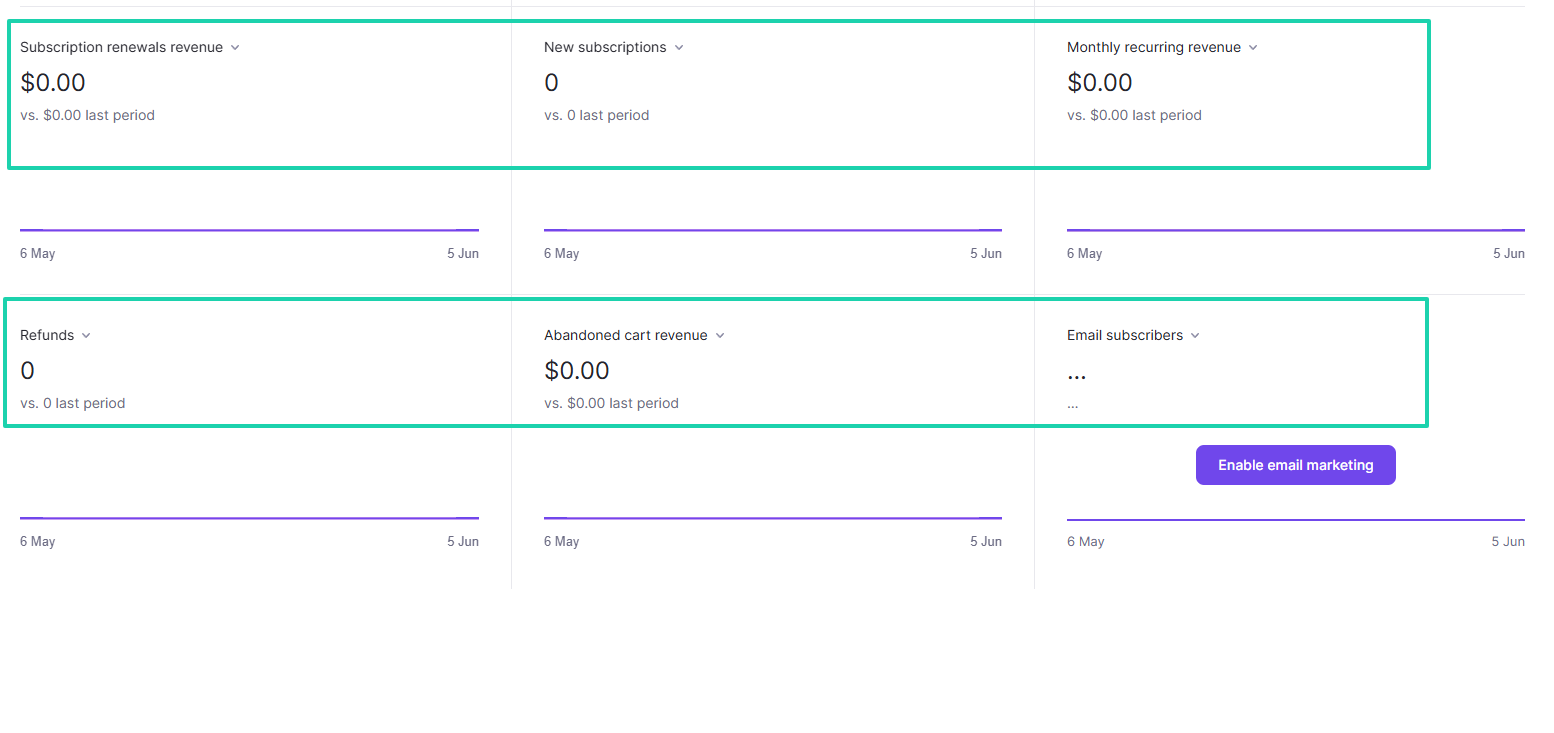Image resolution: width=1554 pixels, height=733 pixels.
Task: Open the Email subscribers metric dropdown
Action: (1133, 335)
